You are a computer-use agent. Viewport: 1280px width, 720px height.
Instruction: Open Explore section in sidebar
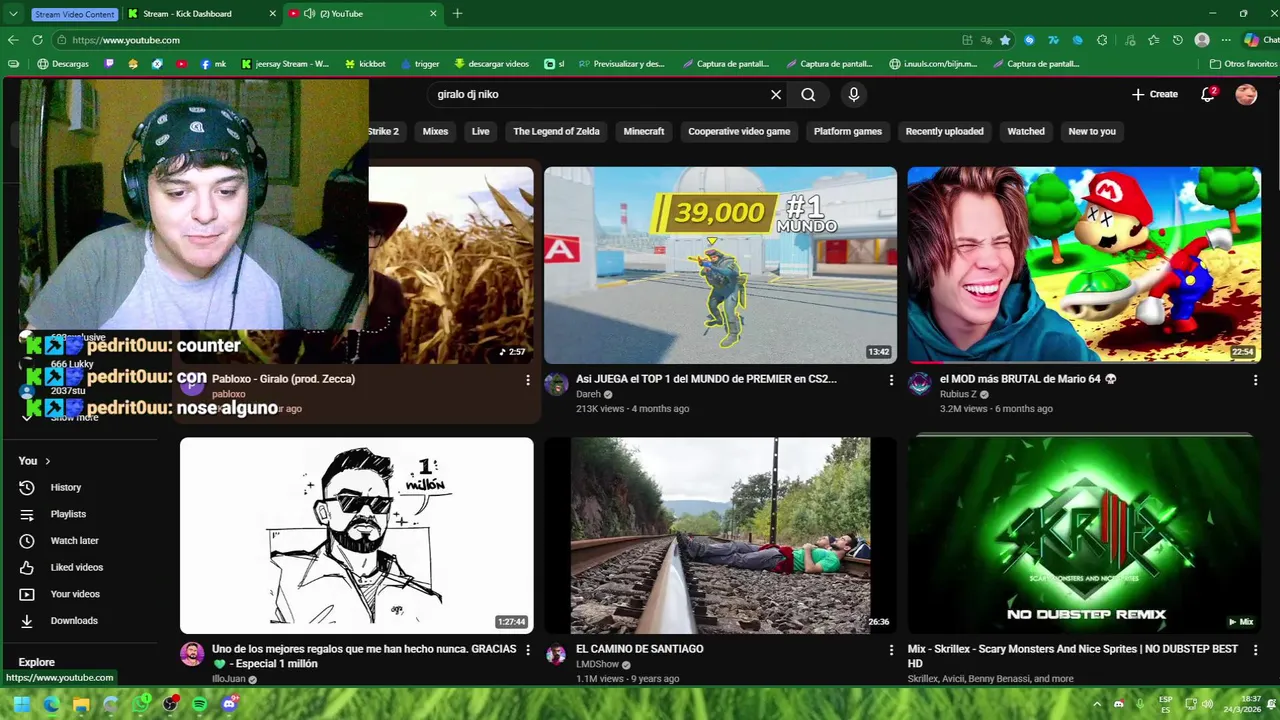point(37,662)
